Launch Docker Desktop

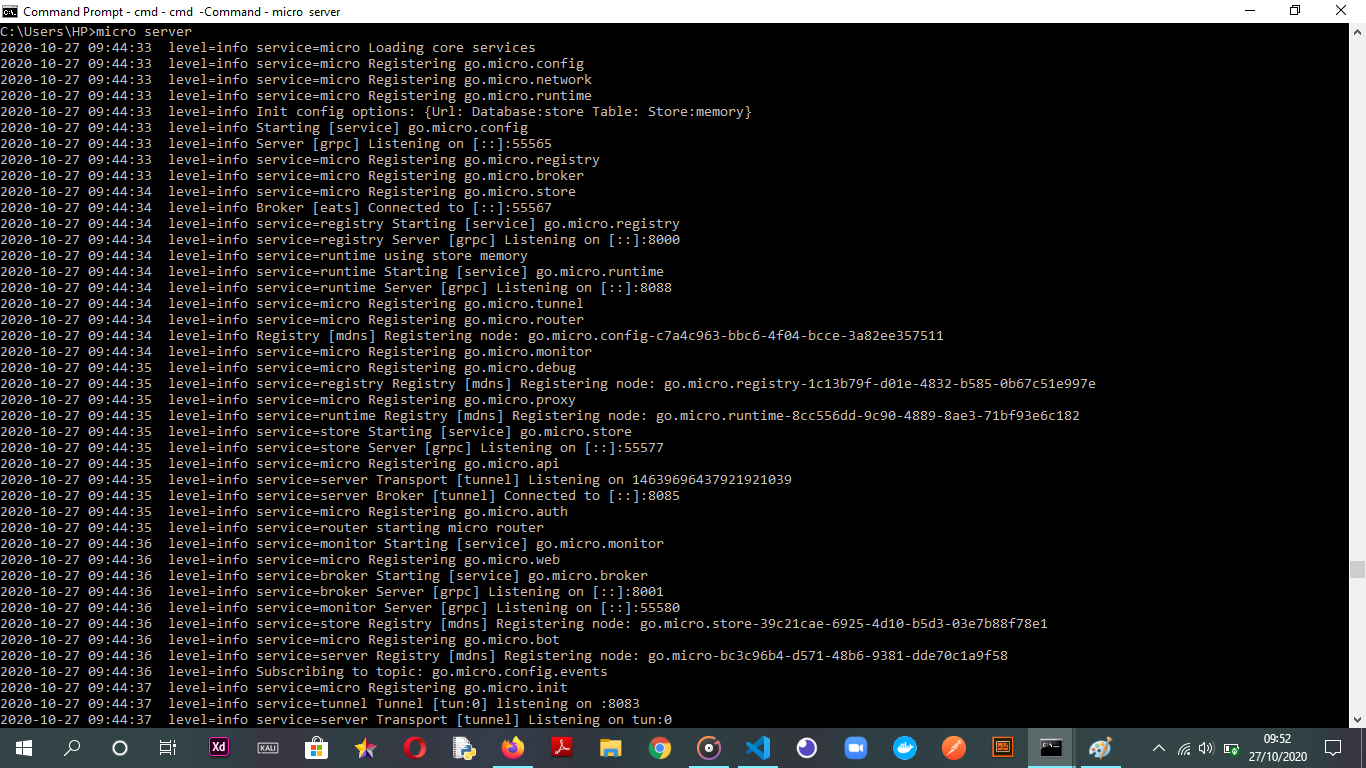(x=903, y=748)
